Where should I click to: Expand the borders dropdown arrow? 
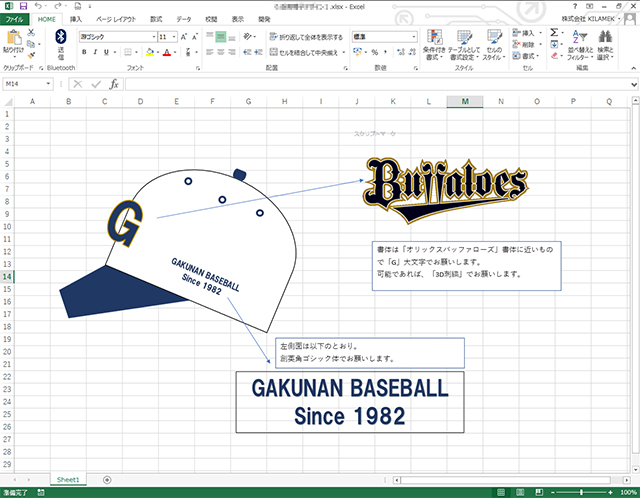[136, 52]
